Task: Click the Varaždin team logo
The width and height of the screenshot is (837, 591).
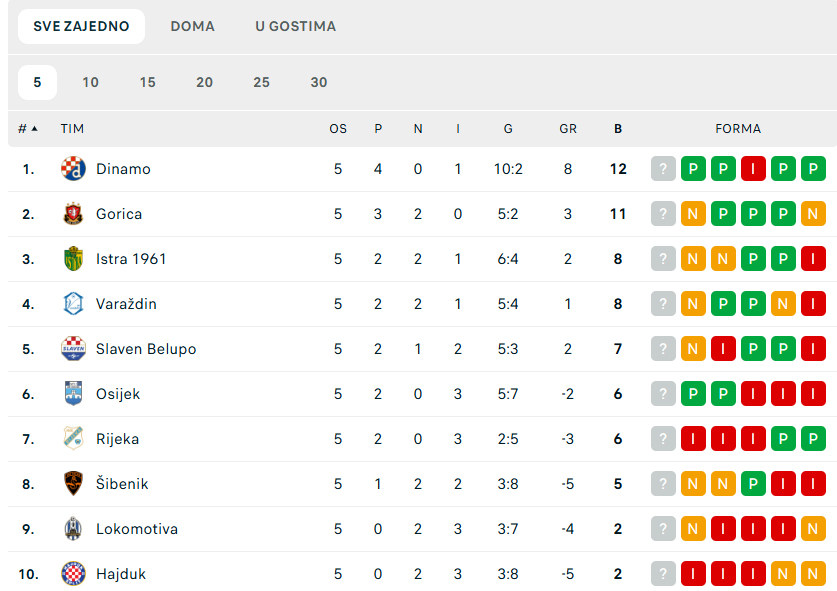Action: coord(73,304)
